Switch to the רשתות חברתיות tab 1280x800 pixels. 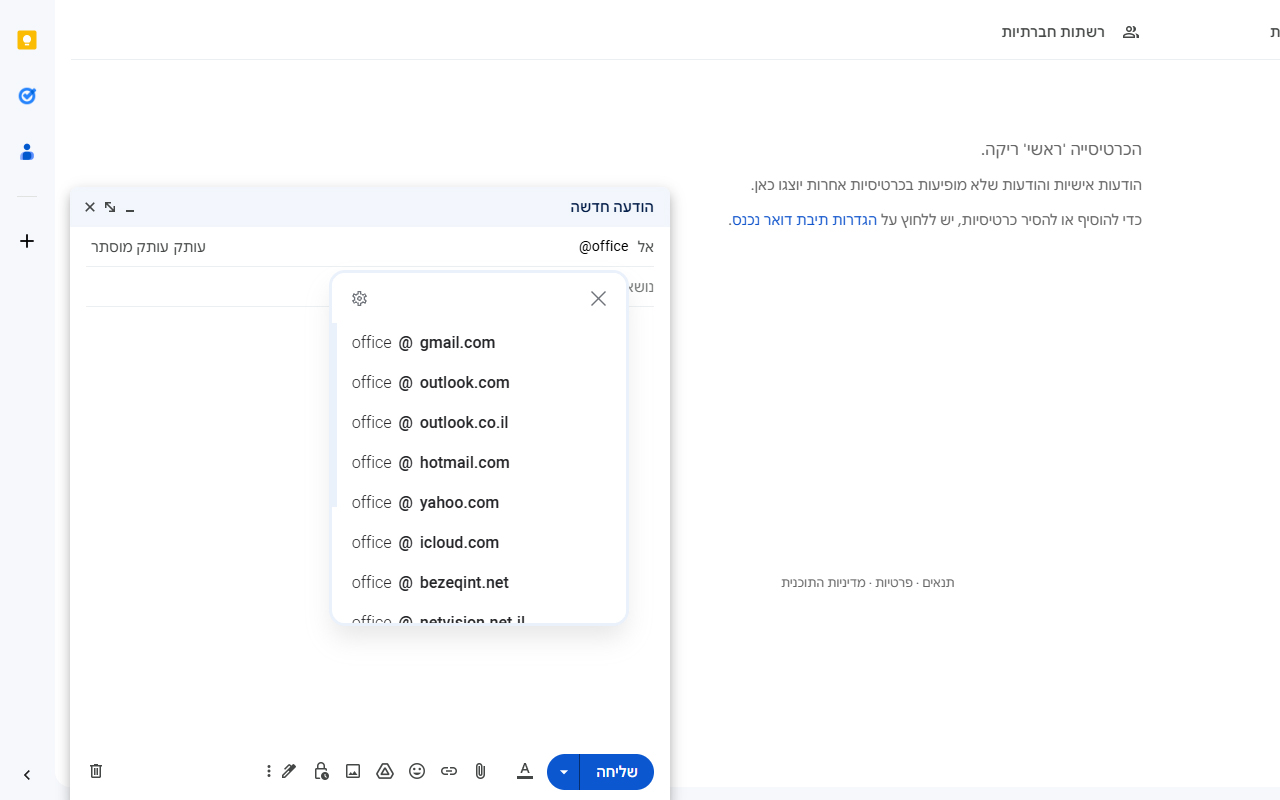[x=1053, y=32]
